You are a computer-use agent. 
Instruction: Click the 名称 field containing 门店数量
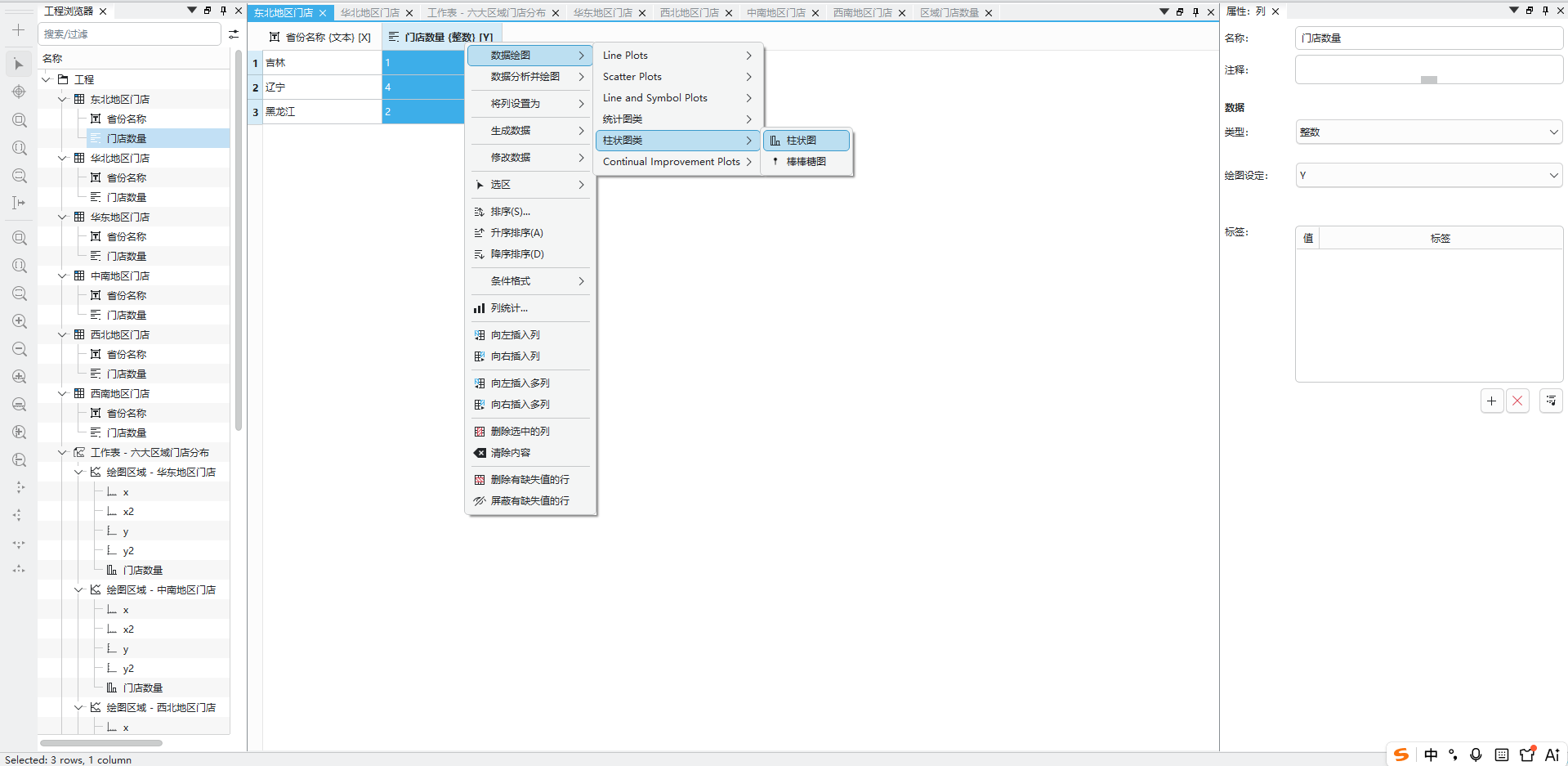[x=1429, y=38]
